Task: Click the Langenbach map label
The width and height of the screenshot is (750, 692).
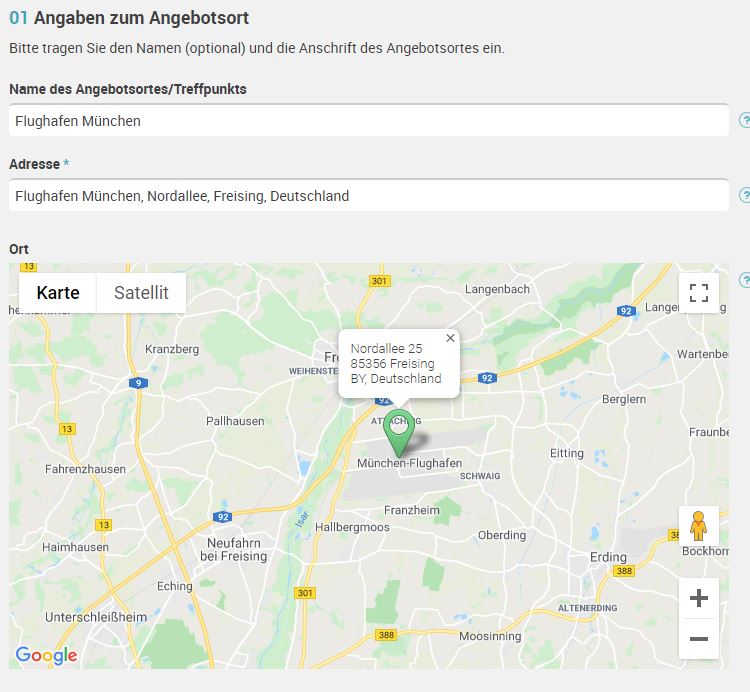Action: point(497,289)
